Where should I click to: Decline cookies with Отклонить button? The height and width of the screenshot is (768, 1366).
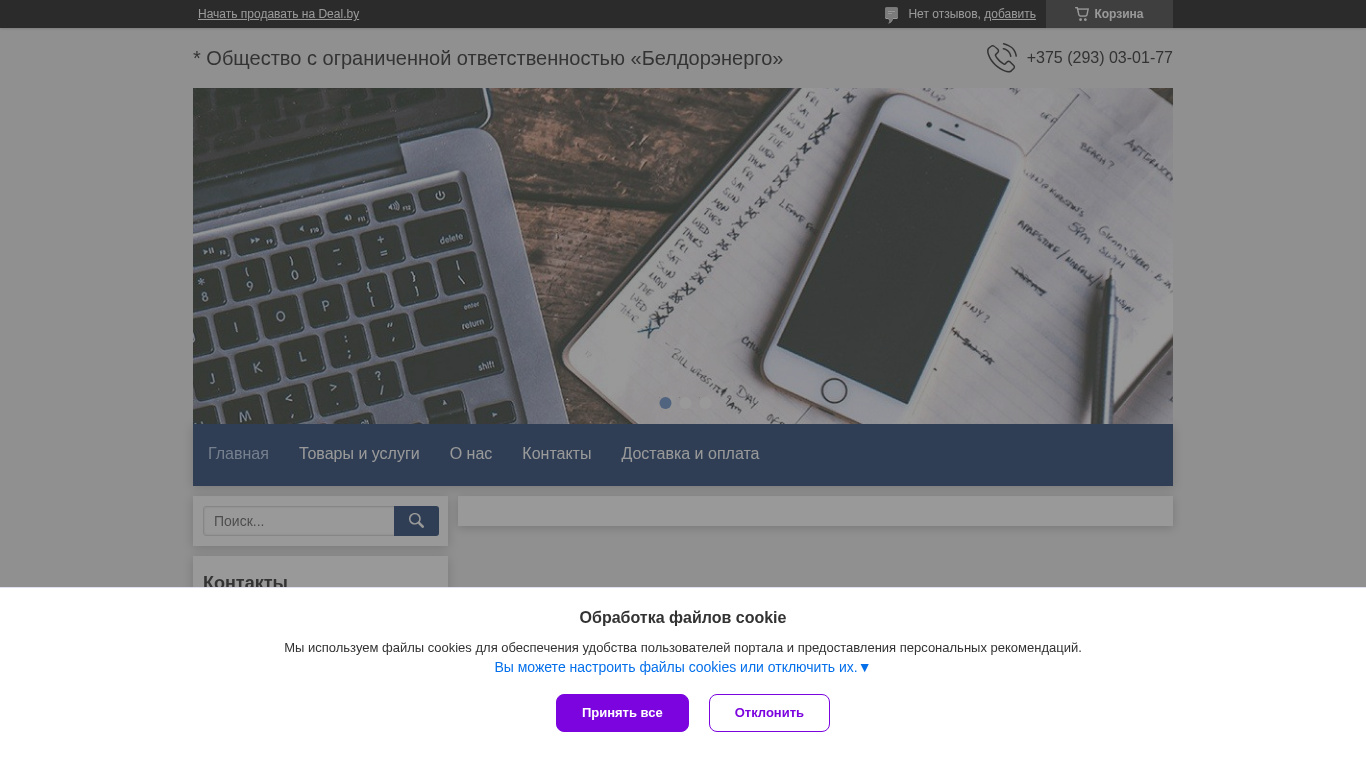click(769, 713)
